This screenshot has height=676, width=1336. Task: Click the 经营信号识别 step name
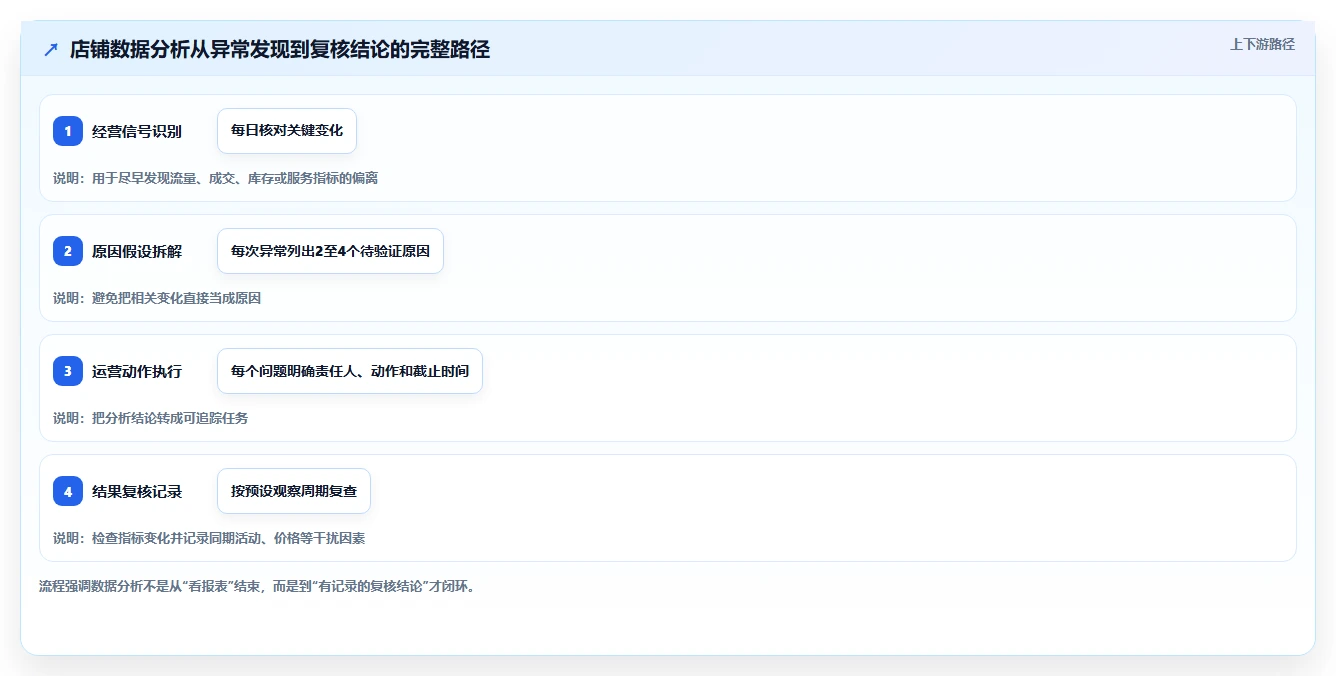click(x=137, y=131)
